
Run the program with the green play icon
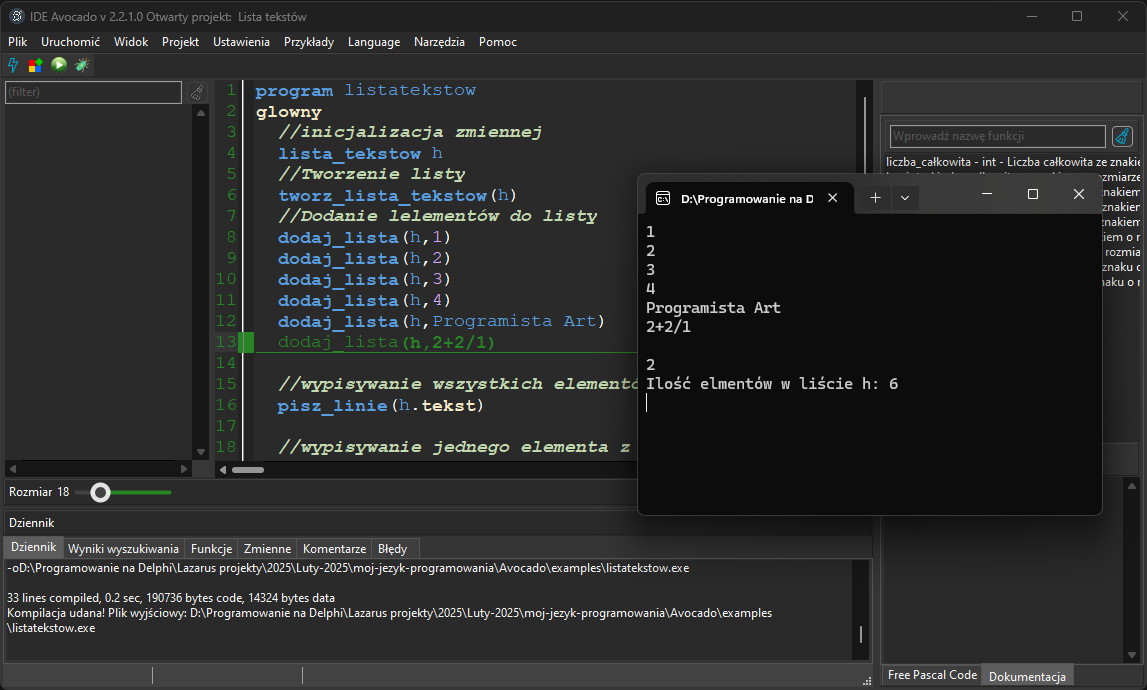57,65
